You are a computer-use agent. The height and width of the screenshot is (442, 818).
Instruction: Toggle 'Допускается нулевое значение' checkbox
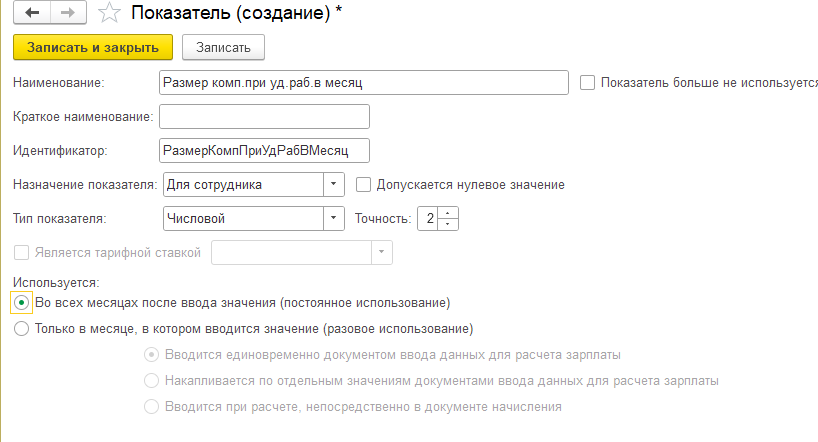coord(363,184)
